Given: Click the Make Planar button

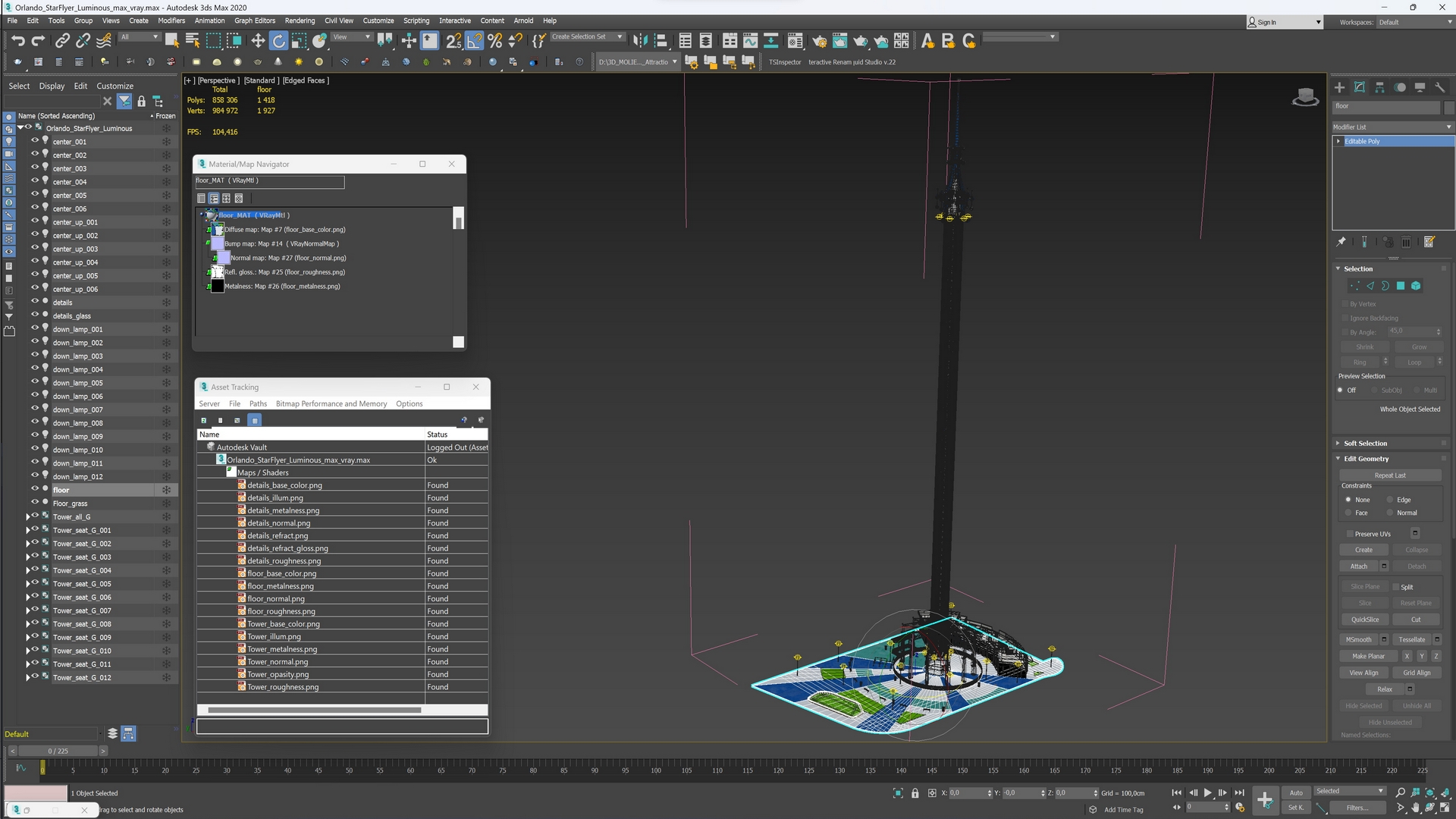Looking at the screenshot, I should point(1369,656).
